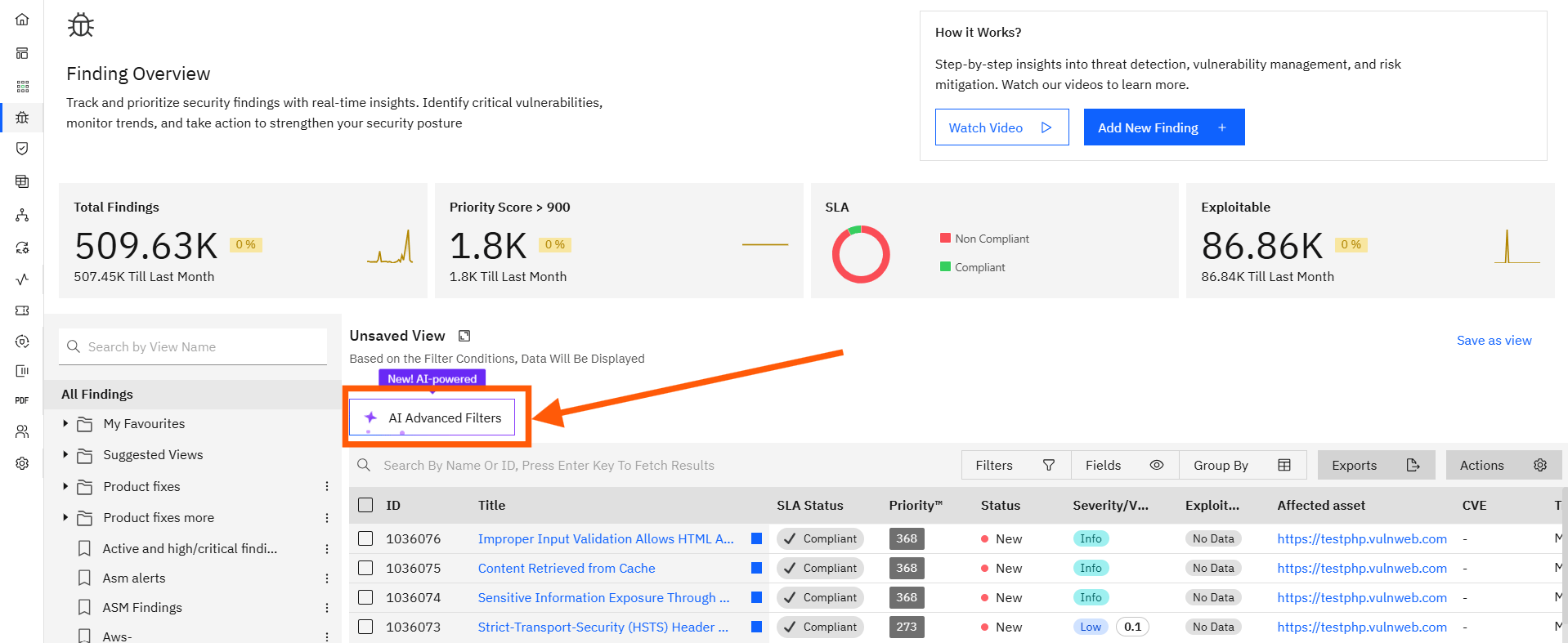Click Add New Finding button
The height and width of the screenshot is (643, 1568).
(x=1164, y=127)
